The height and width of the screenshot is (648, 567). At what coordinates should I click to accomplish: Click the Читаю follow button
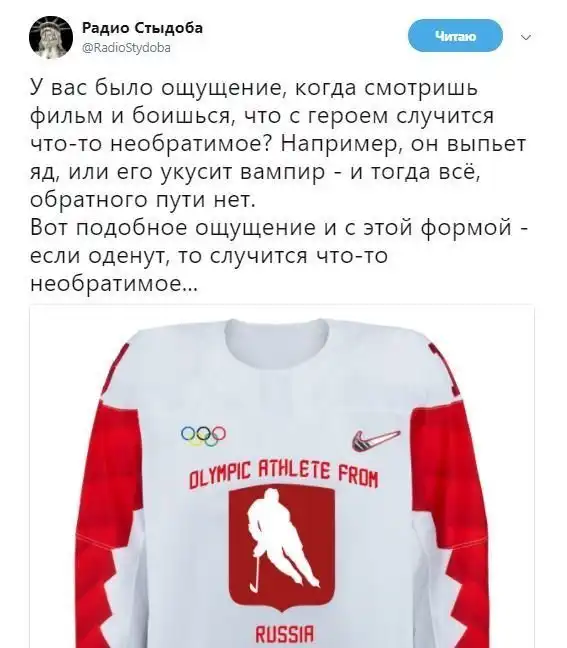455,36
